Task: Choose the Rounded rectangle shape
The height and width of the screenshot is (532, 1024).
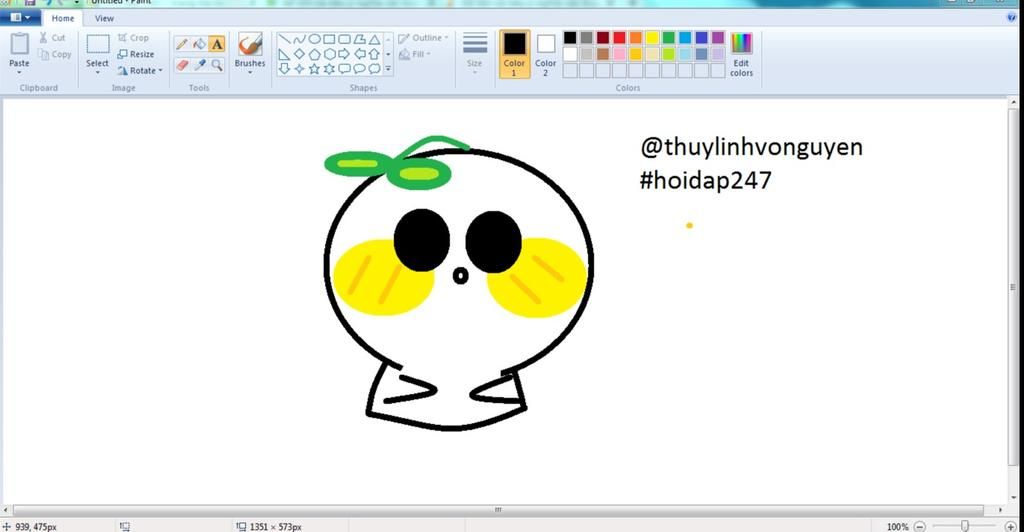Action: pos(344,39)
